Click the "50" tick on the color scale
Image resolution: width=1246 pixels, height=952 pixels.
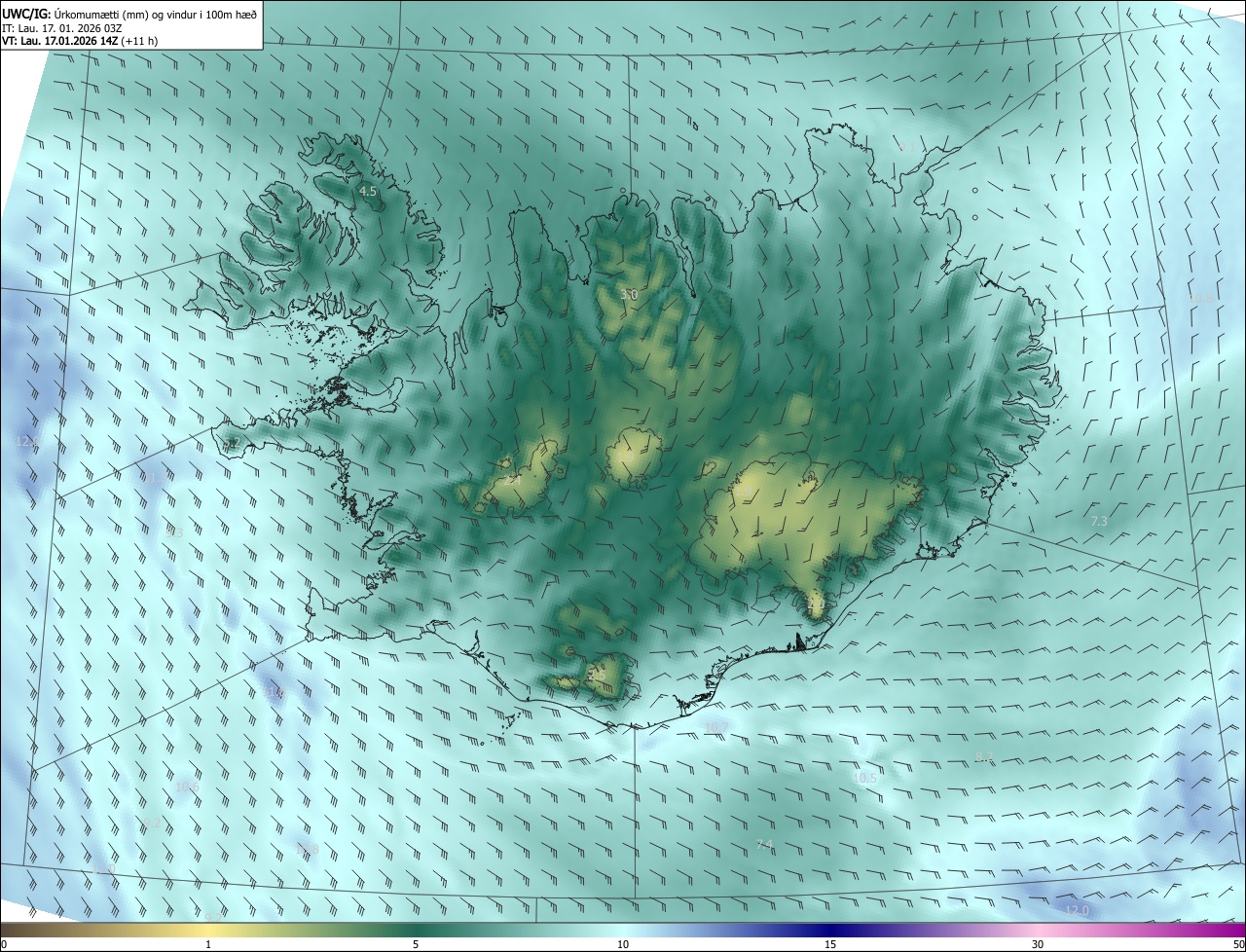click(1238, 945)
